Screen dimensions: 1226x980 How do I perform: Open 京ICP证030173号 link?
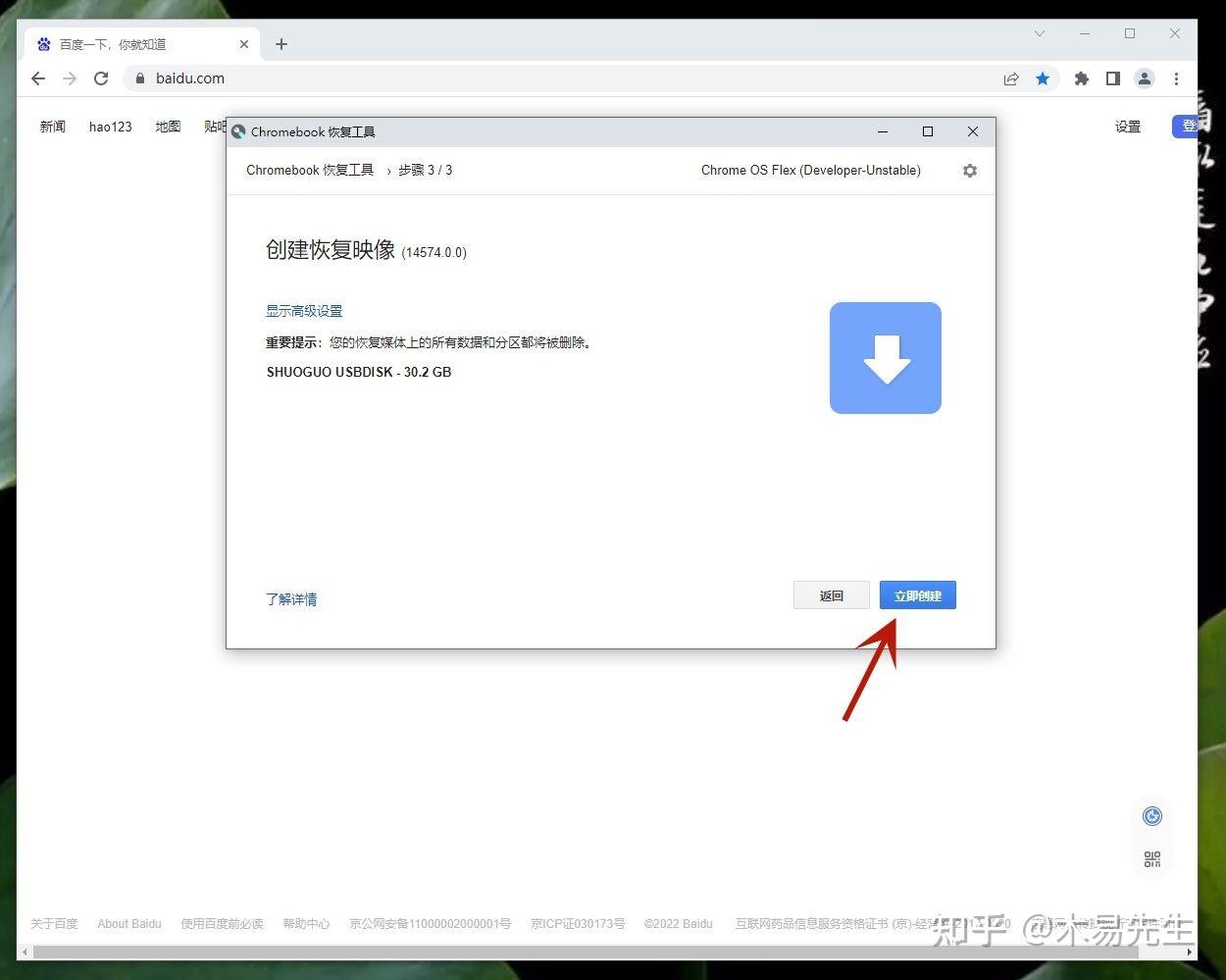(x=578, y=924)
